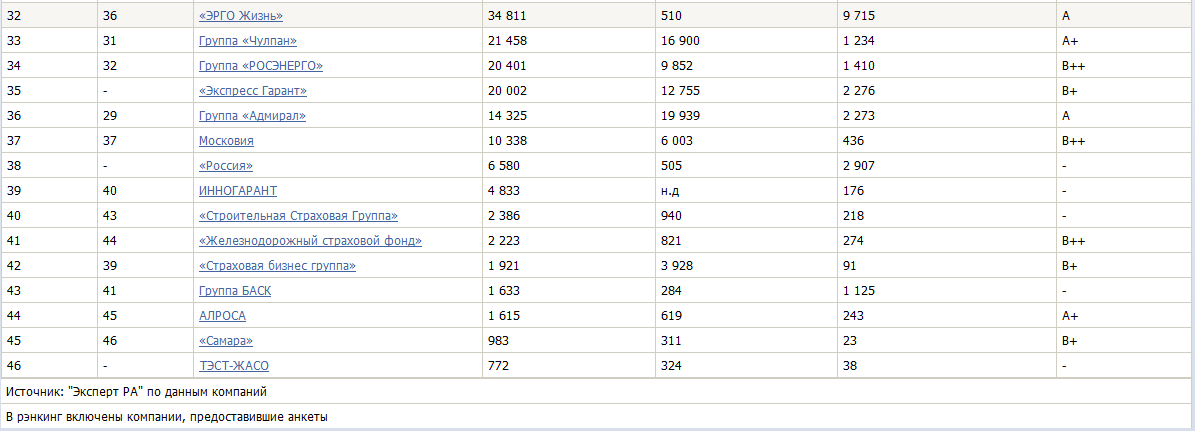This screenshot has height=431, width=1195.
Task: Open «Строительная Страховая Группа» link
Action: click(298, 216)
